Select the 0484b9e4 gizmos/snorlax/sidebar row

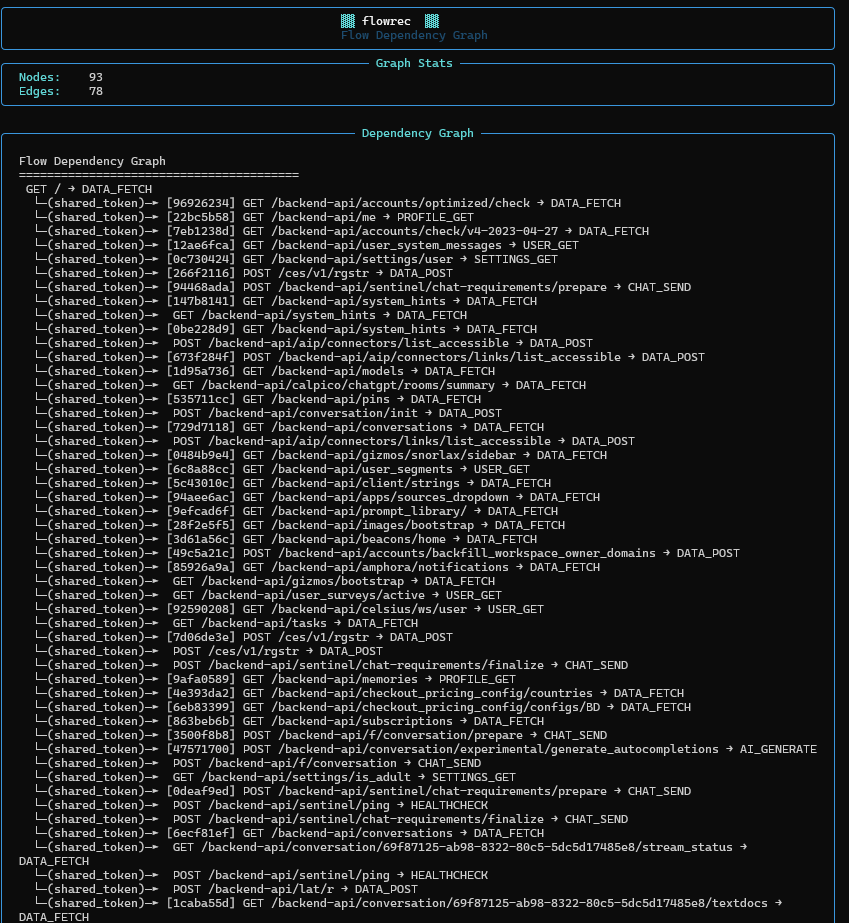(321, 456)
